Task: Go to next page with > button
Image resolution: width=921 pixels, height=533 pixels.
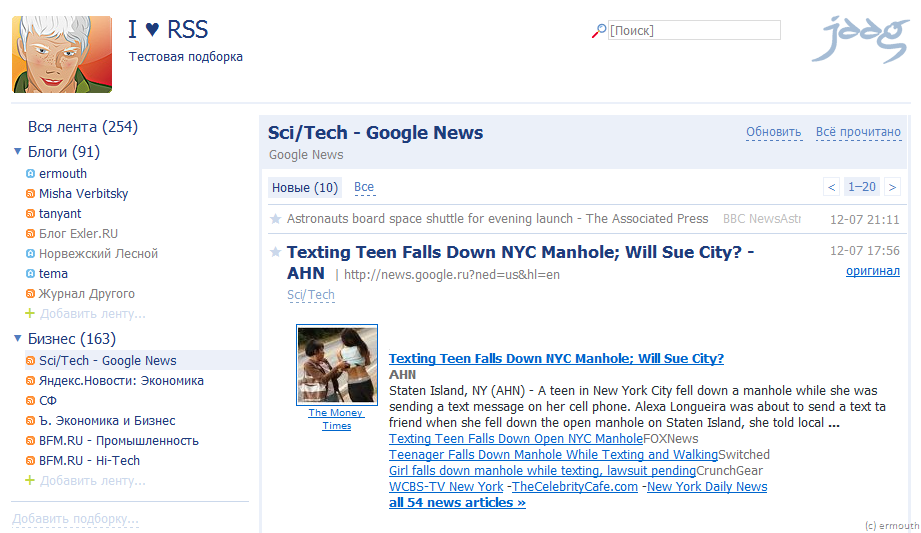Action: point(892,187)
